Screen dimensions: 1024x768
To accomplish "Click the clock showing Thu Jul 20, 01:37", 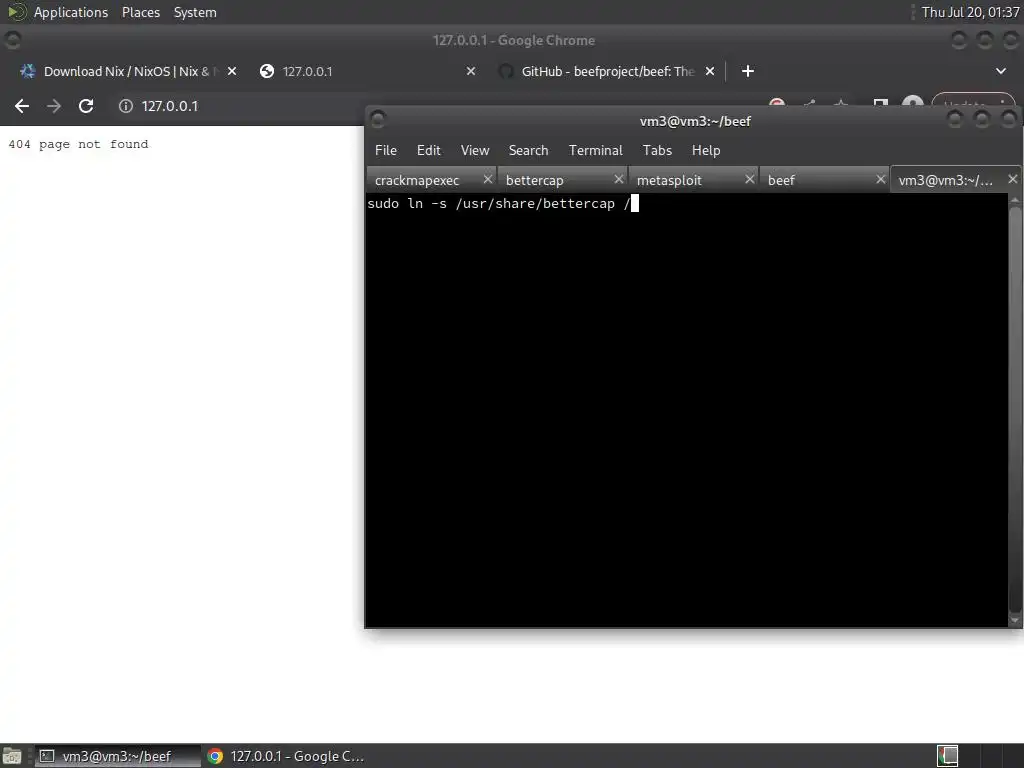I will pyautogui.click(x=970, y=12).
